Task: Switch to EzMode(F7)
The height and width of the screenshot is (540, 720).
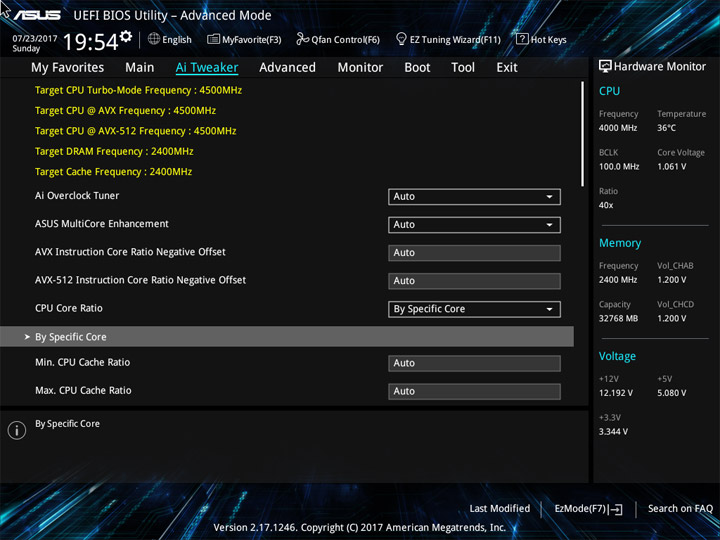Action: (x=588, y=509)
